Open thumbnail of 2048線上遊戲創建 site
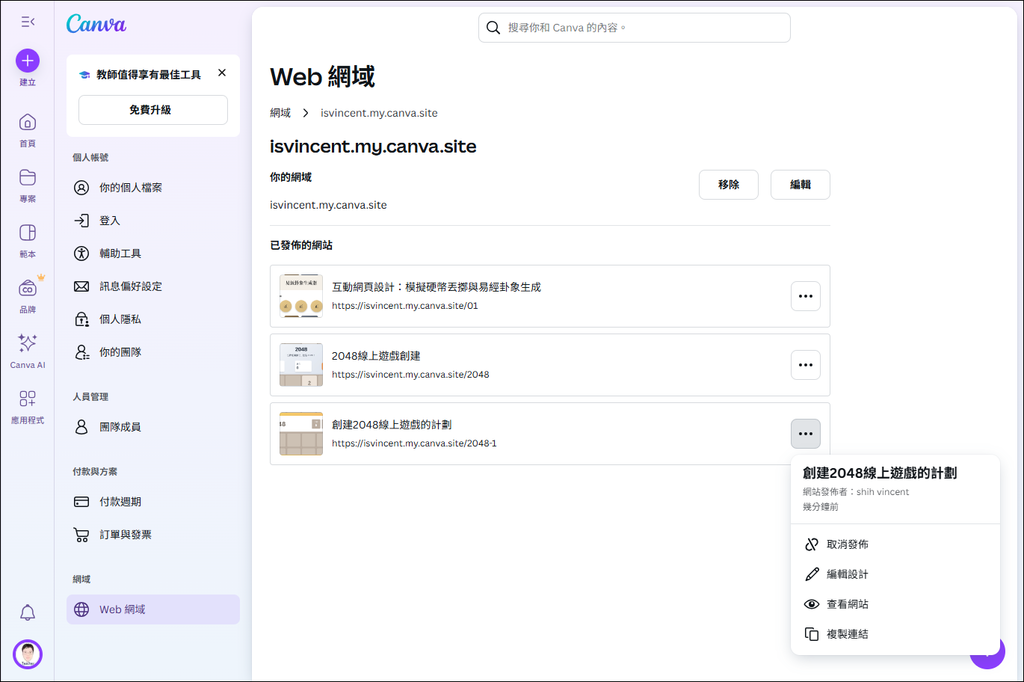Viewport: 1024px width, 682px height. coord(301,365)
